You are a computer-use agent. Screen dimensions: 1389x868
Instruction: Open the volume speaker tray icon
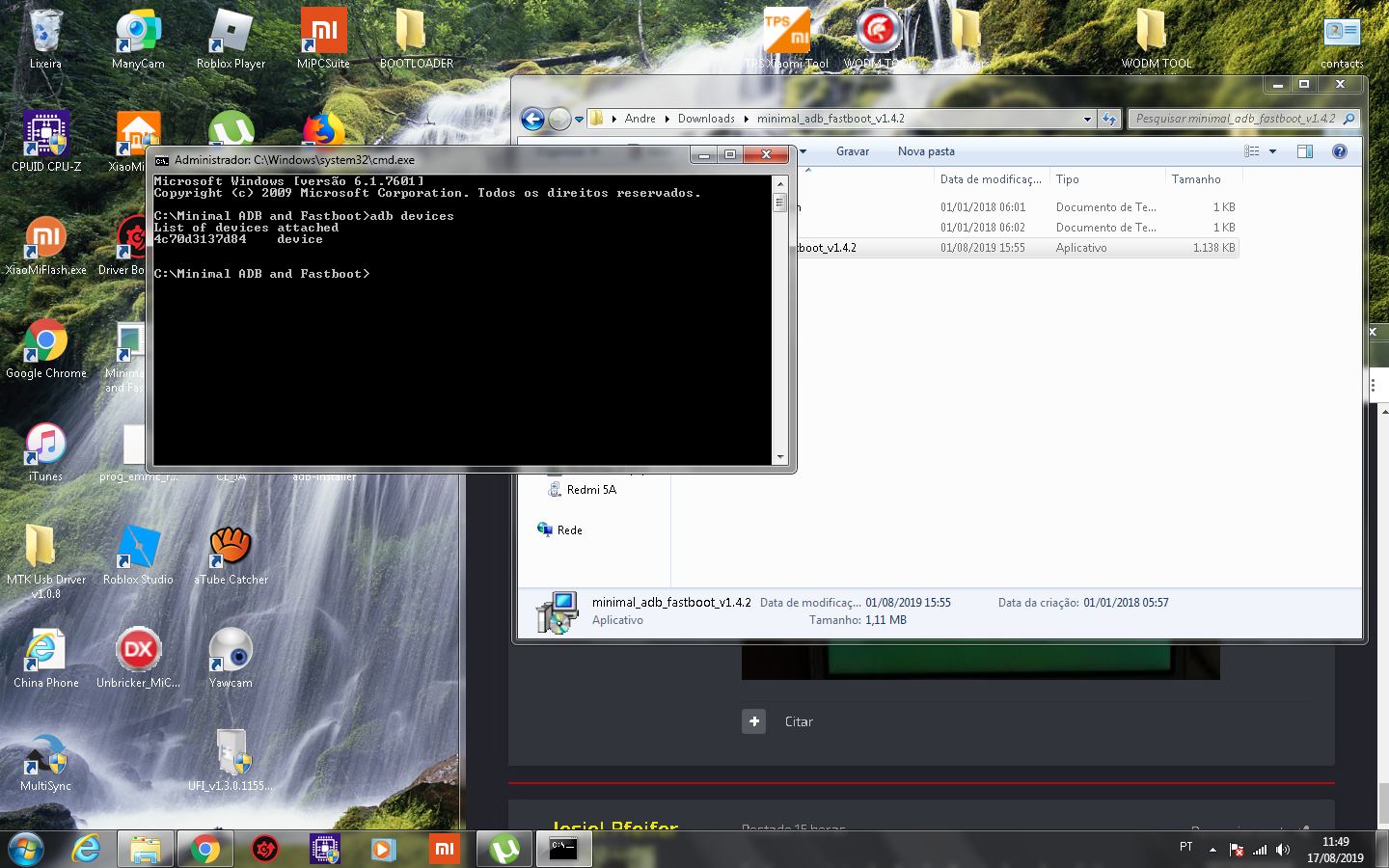[x=1283, y=850]
